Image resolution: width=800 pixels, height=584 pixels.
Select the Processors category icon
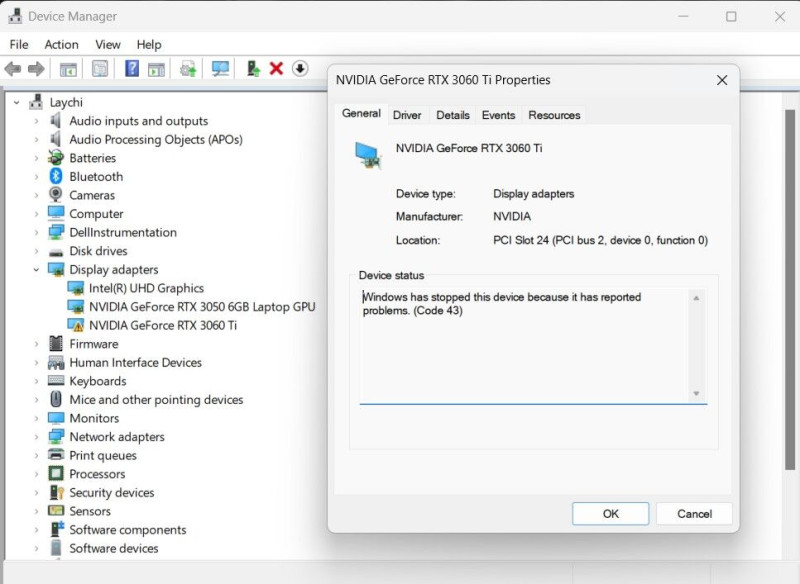point(56,474)
